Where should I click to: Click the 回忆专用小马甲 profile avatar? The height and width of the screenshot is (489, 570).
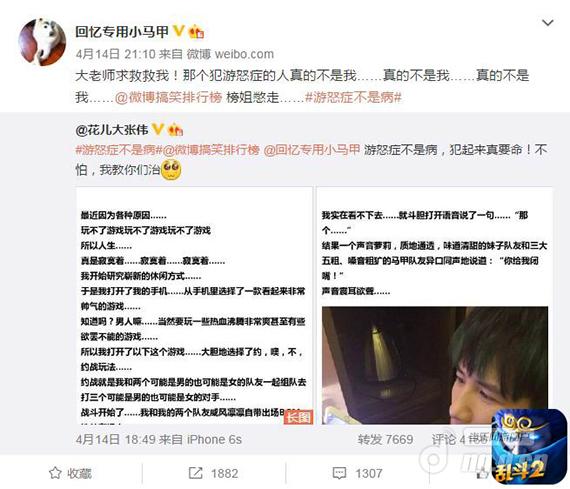tap(42, 42)
